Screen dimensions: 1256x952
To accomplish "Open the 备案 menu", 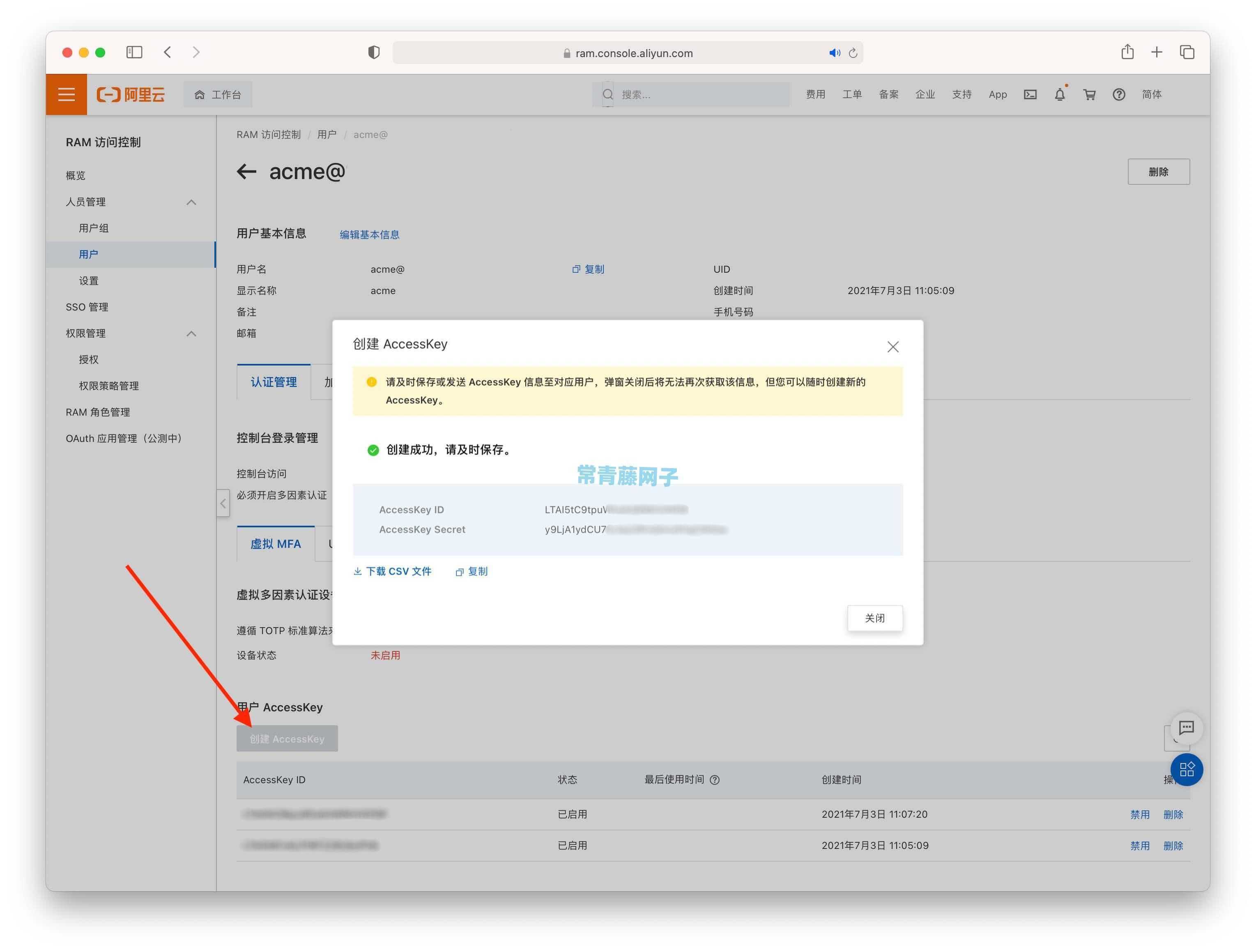I will [x=889, y=94].
